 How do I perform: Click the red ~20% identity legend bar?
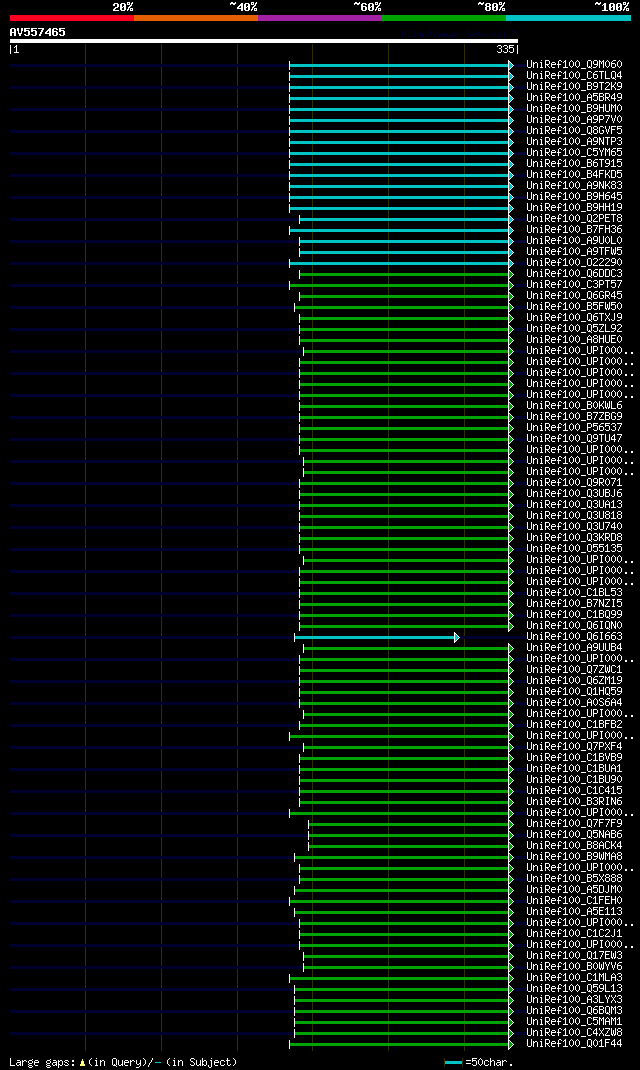coord(72,18)
